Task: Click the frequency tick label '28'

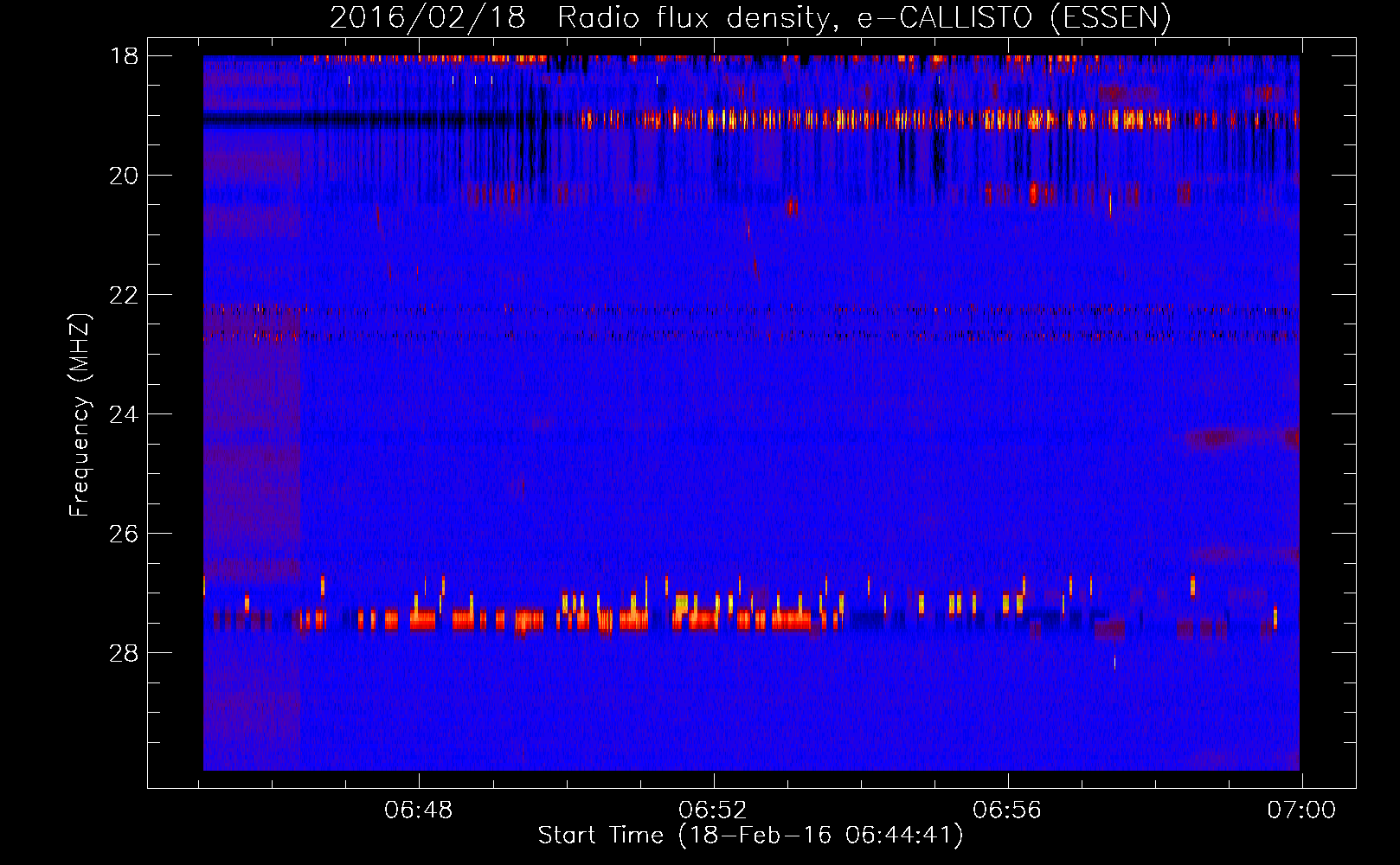Action: point(124,653)
